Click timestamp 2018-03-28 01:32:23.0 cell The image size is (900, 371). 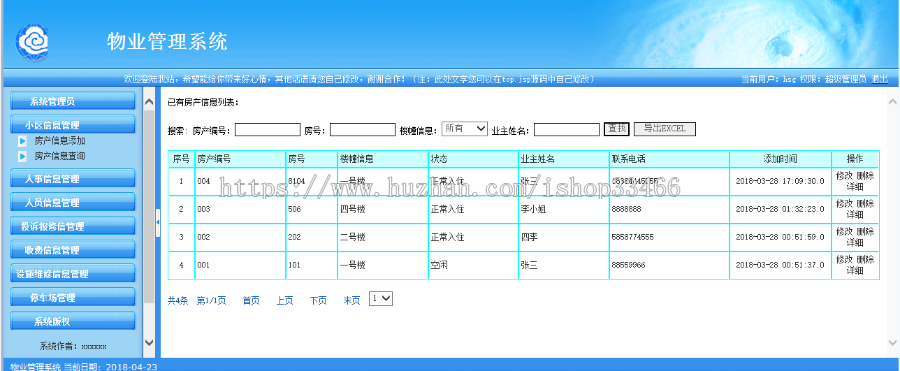[x=780, y=210]
